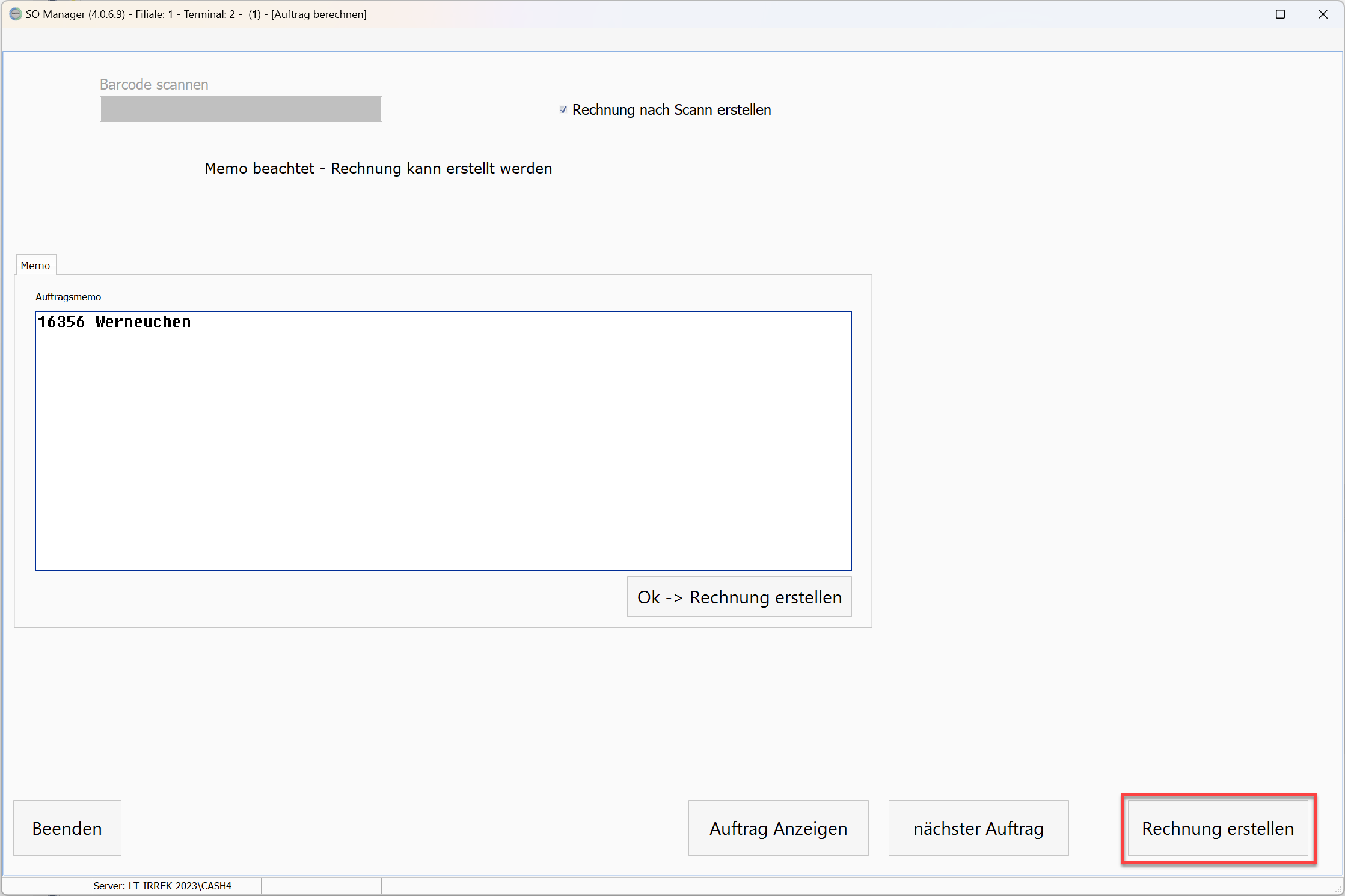Click the Barcode scannen input field
The width and height of the screenshot is (1345, 896).
coord(241,109)
